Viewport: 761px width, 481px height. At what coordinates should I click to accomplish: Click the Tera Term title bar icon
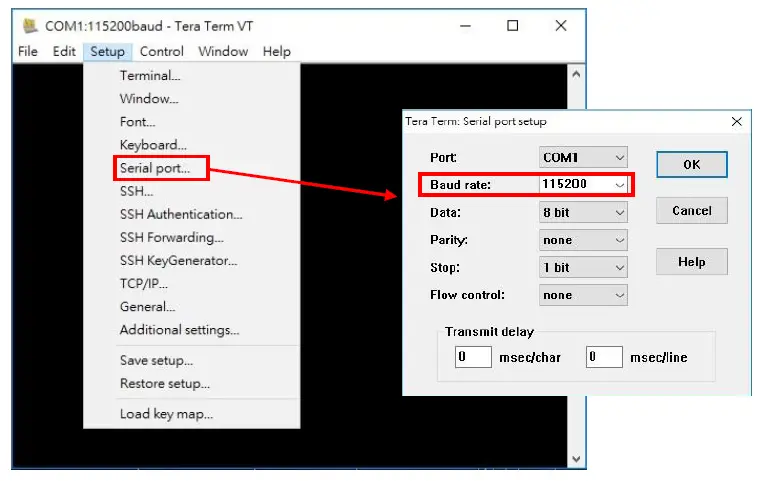30,26
